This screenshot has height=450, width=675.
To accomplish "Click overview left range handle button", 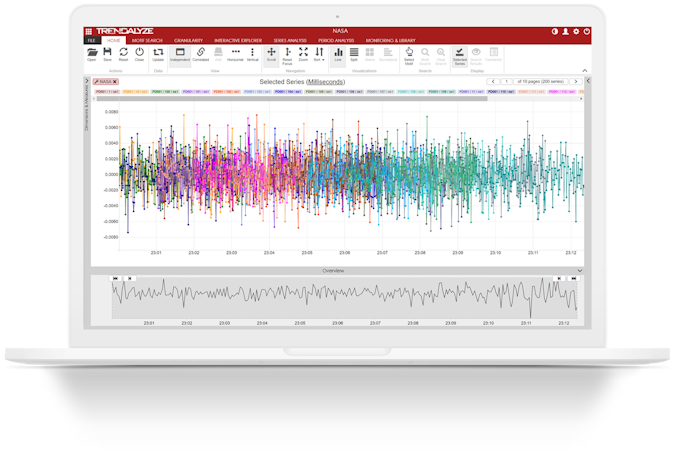I will [130, 279].
